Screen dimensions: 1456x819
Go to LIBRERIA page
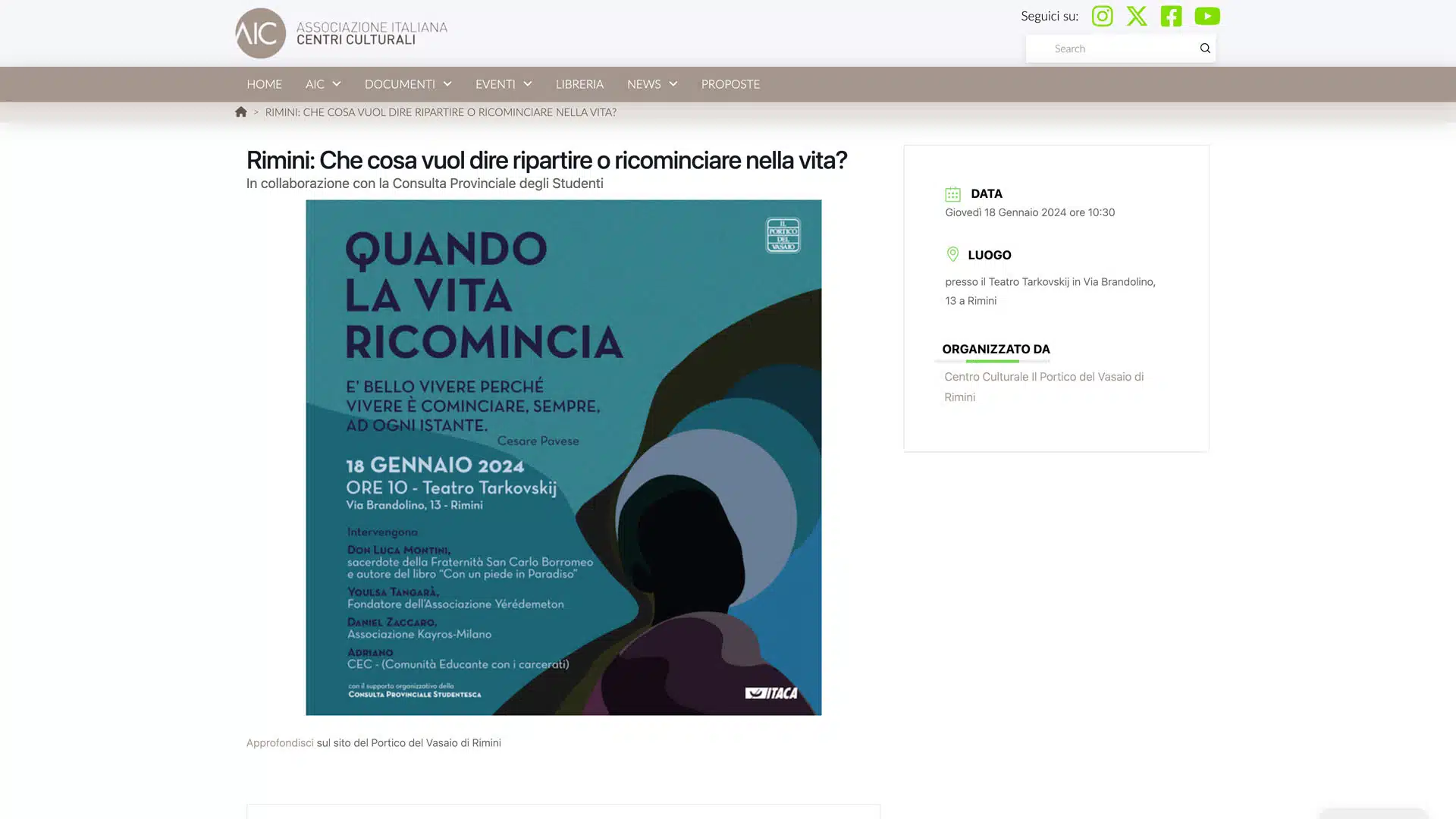[x=579, y=84]
